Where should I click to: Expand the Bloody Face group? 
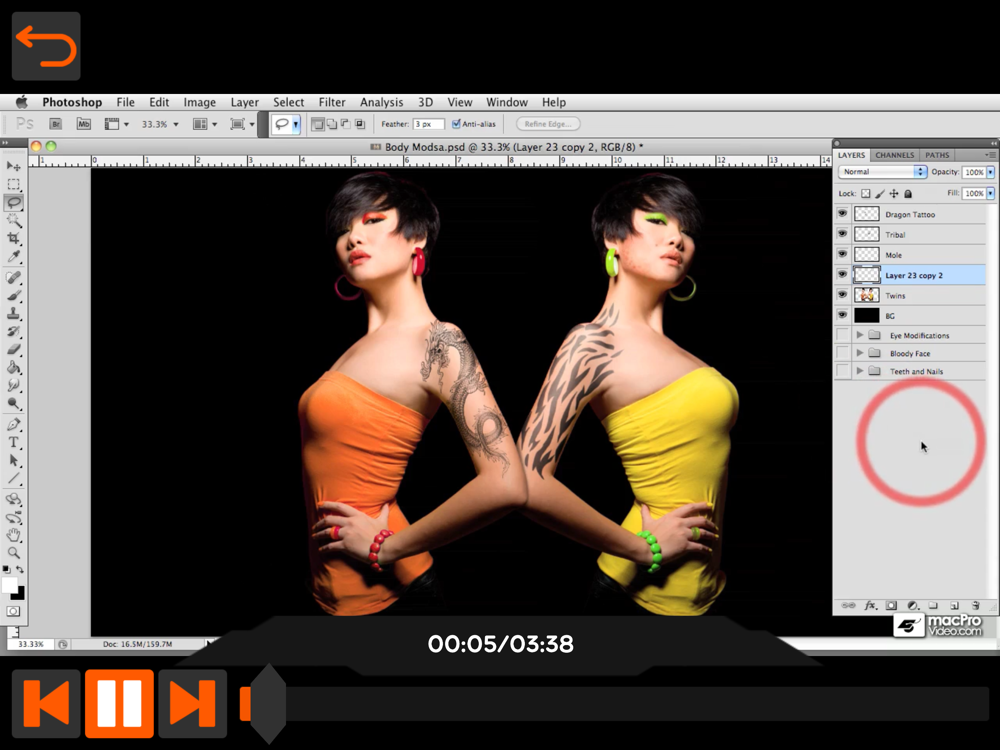pyautogui.click(x=860, y=353)
